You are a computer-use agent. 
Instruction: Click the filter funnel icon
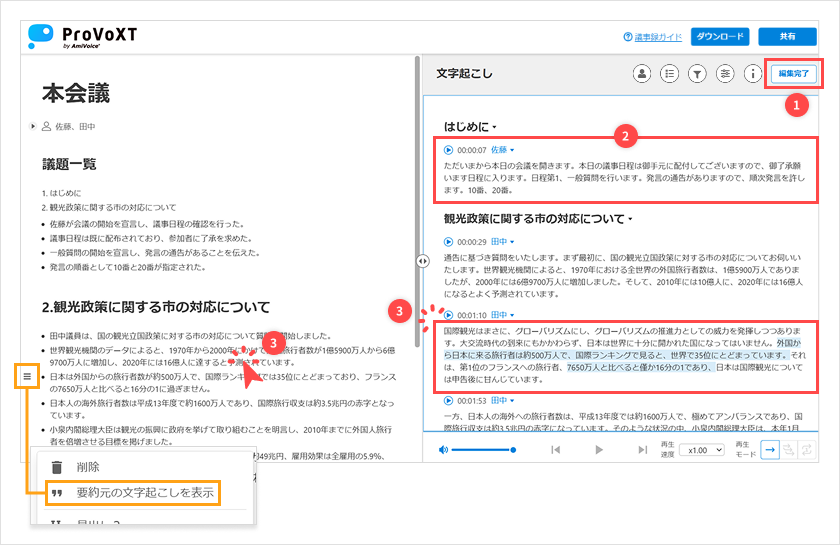(698, 73)
